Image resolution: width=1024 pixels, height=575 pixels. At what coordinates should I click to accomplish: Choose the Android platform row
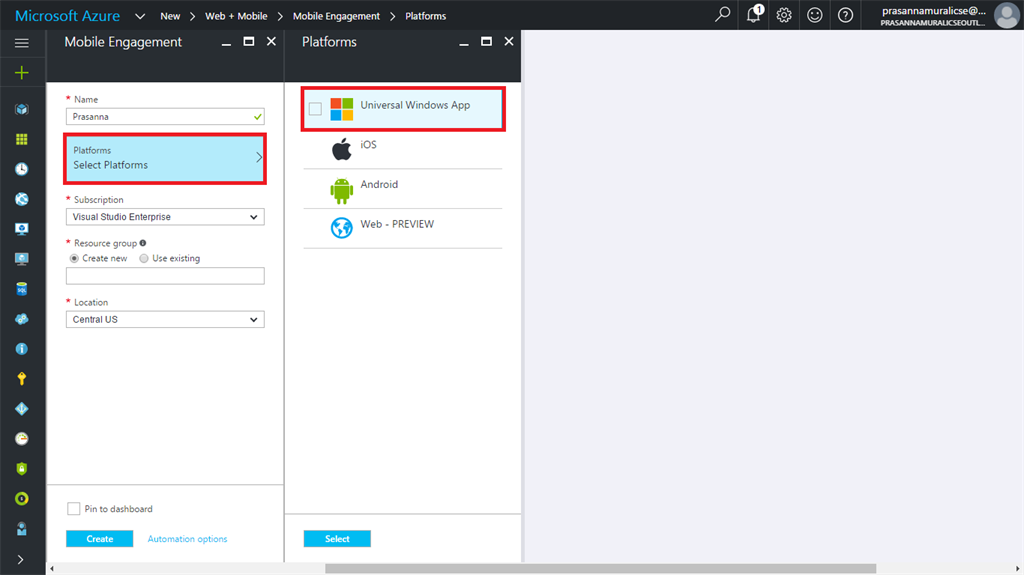point(403,189)
